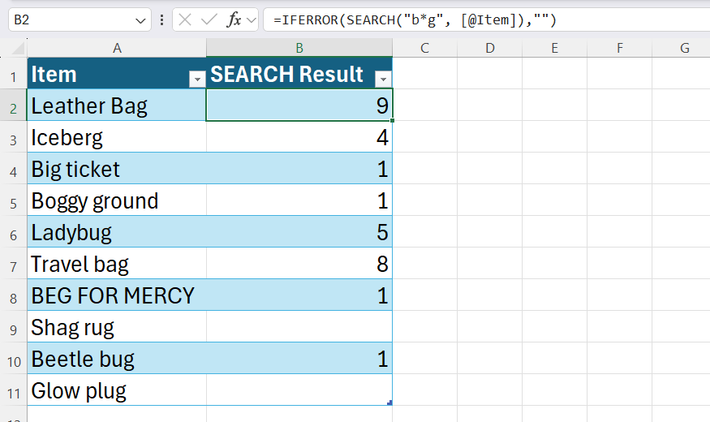Click the result 1 for Boggy ground

(x=299, y=200)
